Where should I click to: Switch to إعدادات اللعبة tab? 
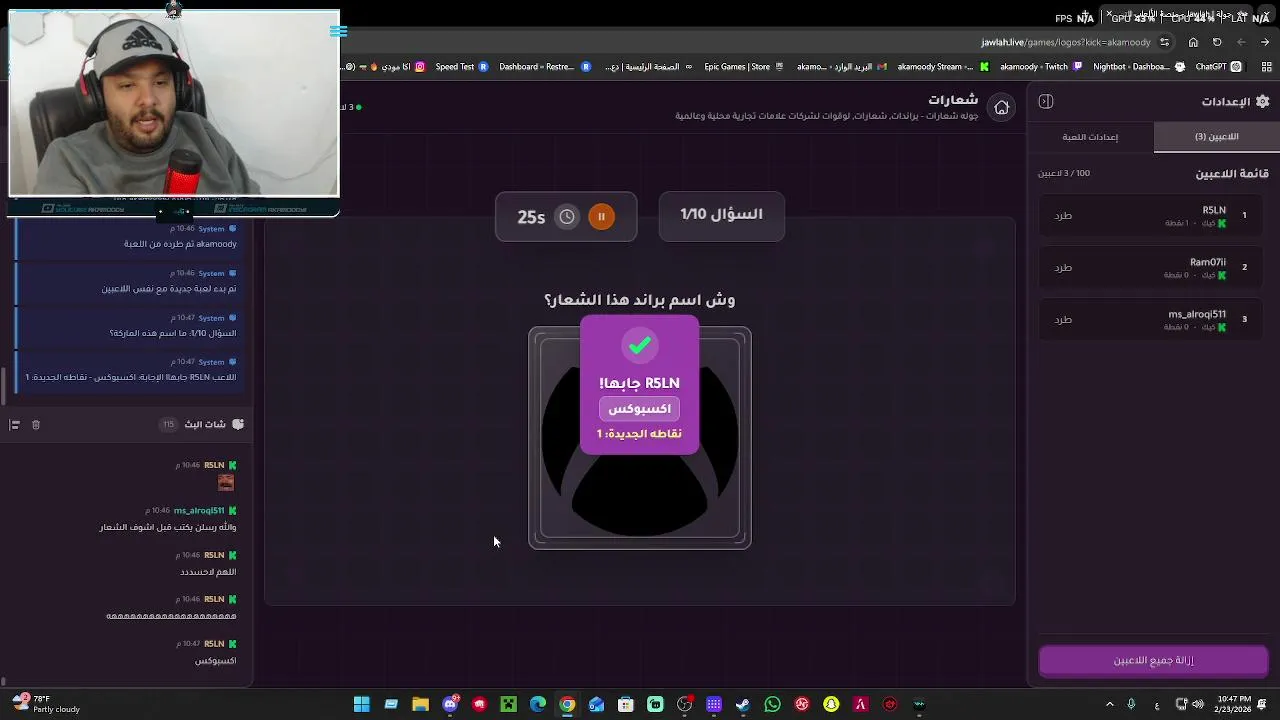click(x=1090, y=137)
